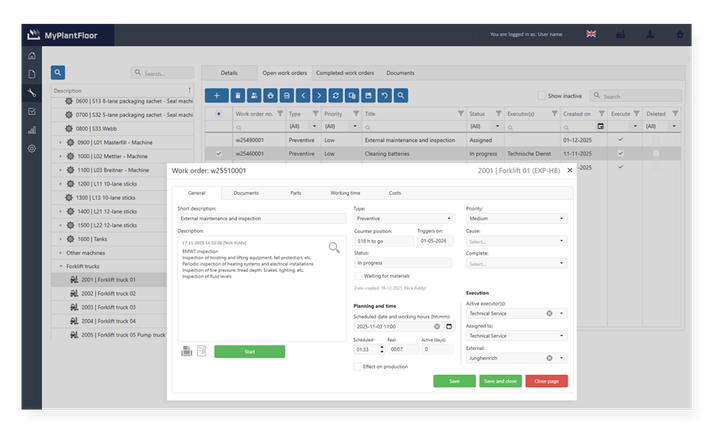Screen dimensions: 713x435
Task: Uncheck row selection for w25460001
Action: (219, 154)
